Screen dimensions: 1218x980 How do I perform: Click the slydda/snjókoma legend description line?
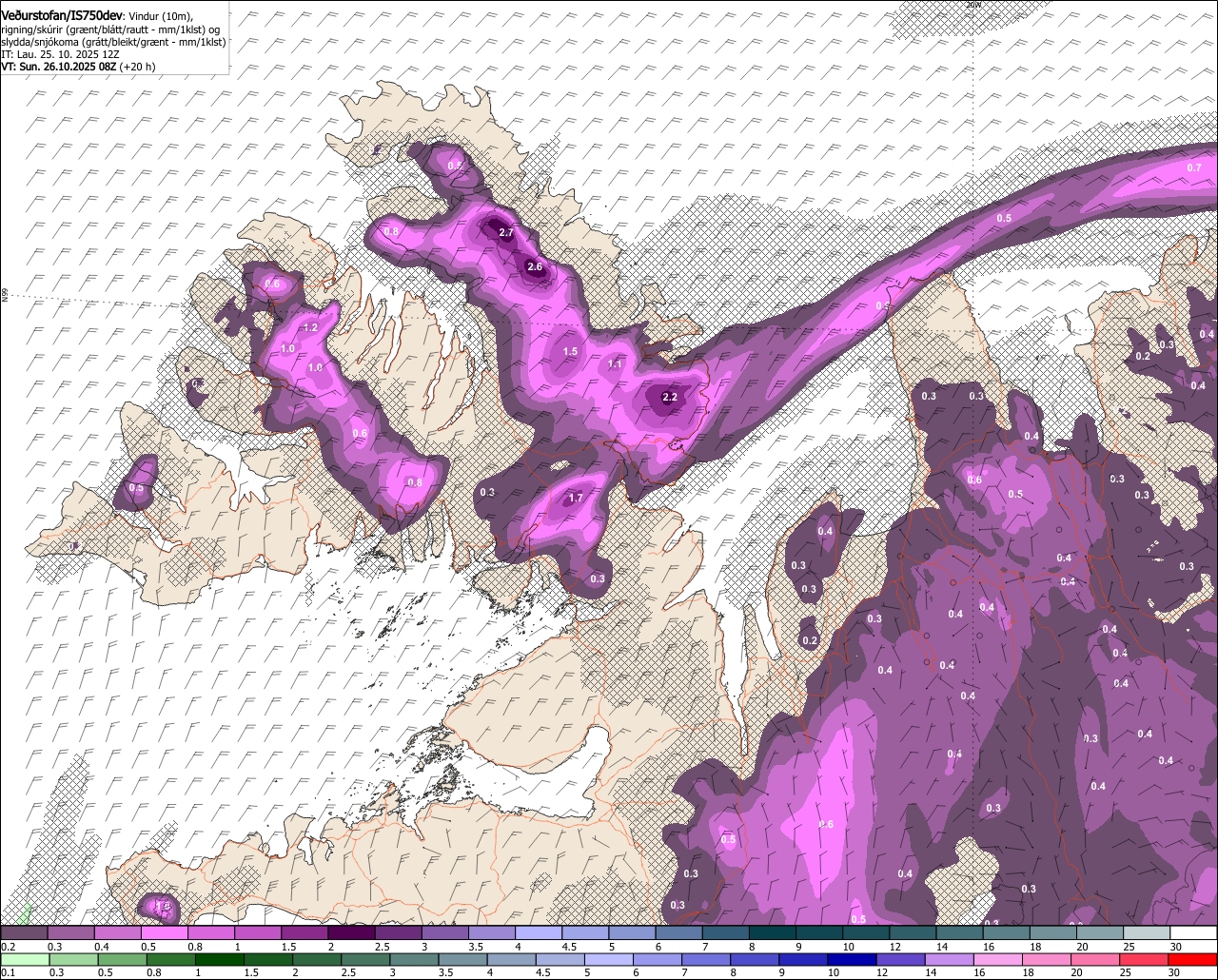(x=113, y=42)
